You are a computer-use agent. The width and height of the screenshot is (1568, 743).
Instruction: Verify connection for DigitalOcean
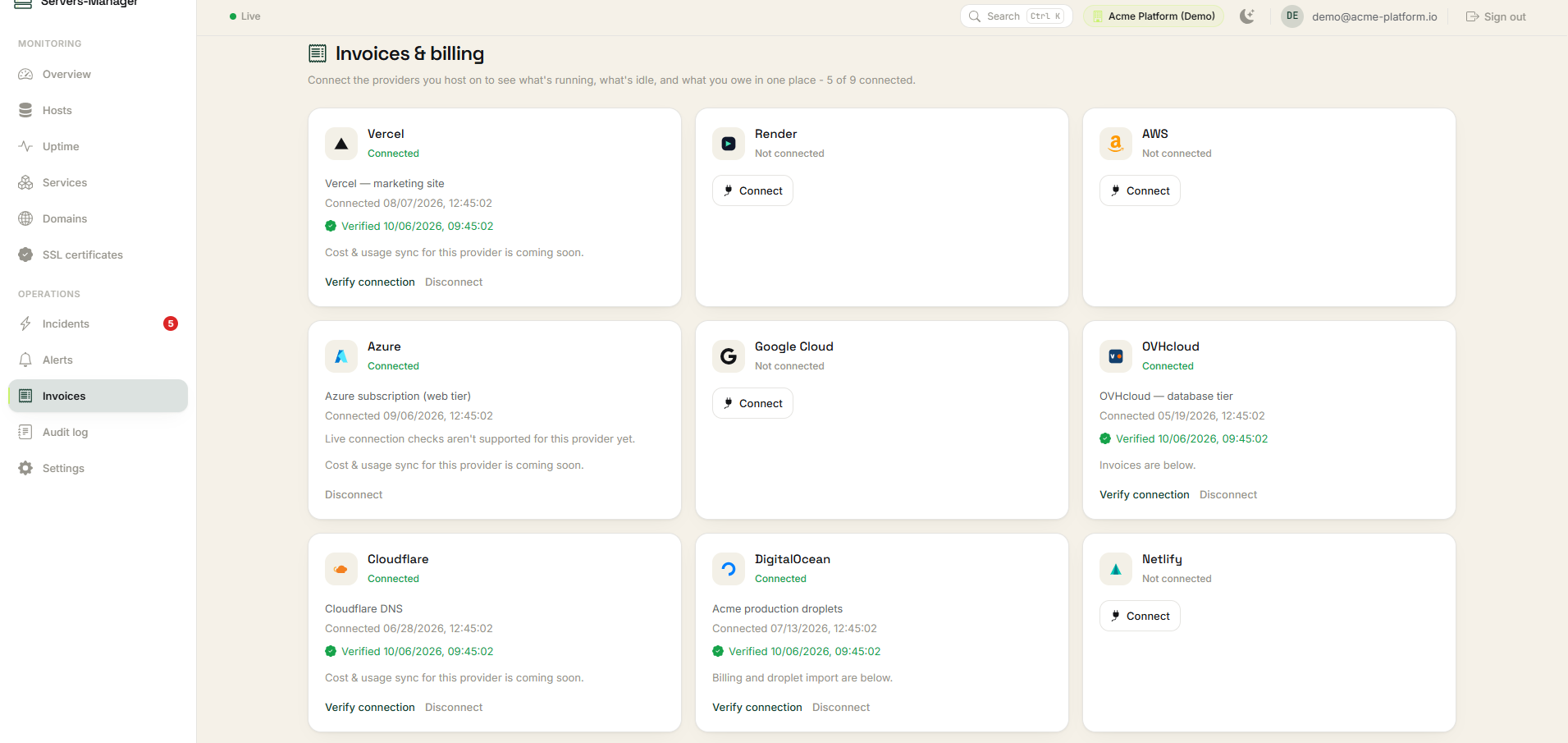pyautogui.click(x=757, y=707)
